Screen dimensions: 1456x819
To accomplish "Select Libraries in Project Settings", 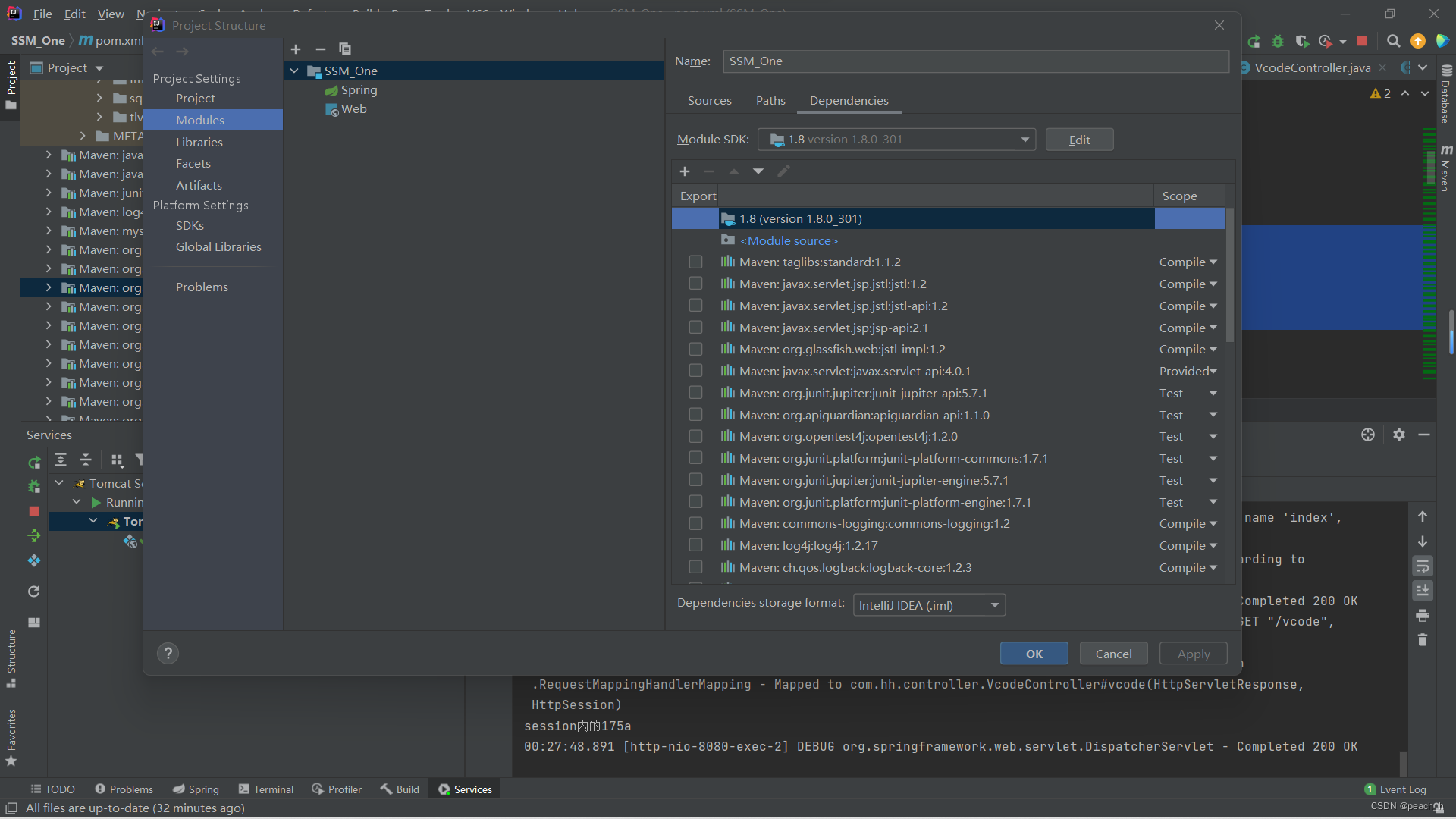I will click(199, 142).
